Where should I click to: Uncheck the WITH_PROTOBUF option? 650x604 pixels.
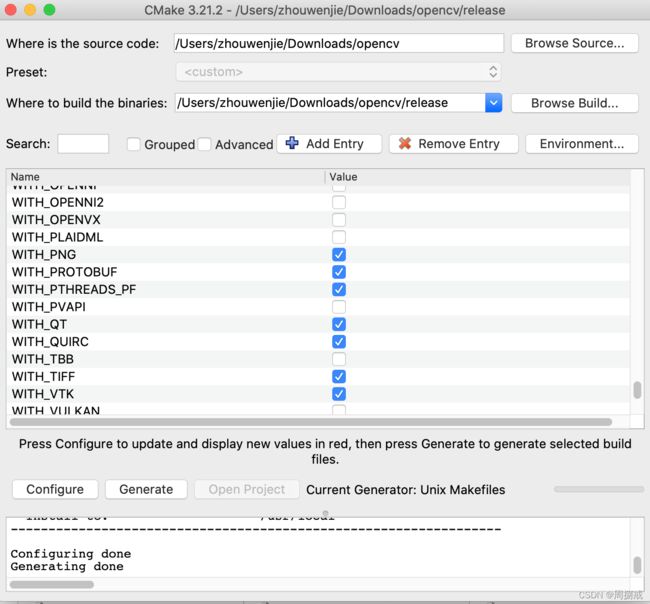(x=339, y=272)
